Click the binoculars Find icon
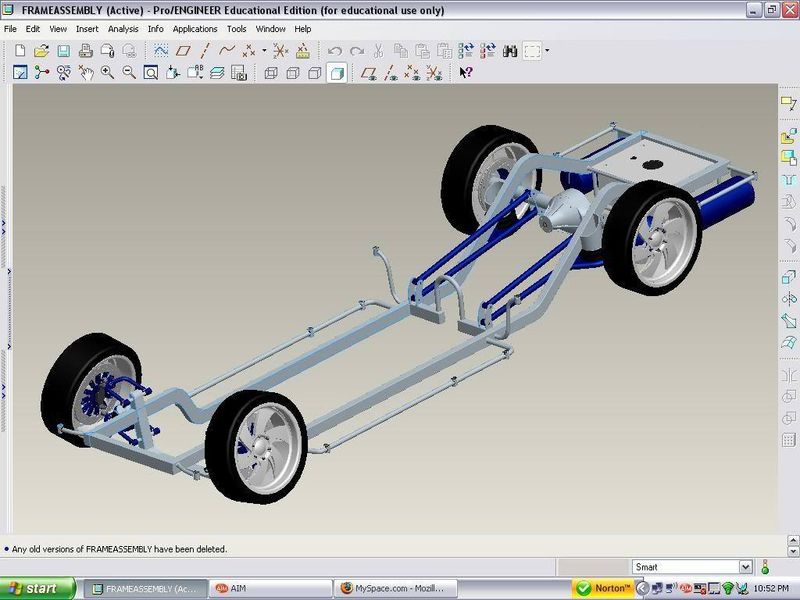Viewport: 800px width, 600px height. click(x=510, y=50)
